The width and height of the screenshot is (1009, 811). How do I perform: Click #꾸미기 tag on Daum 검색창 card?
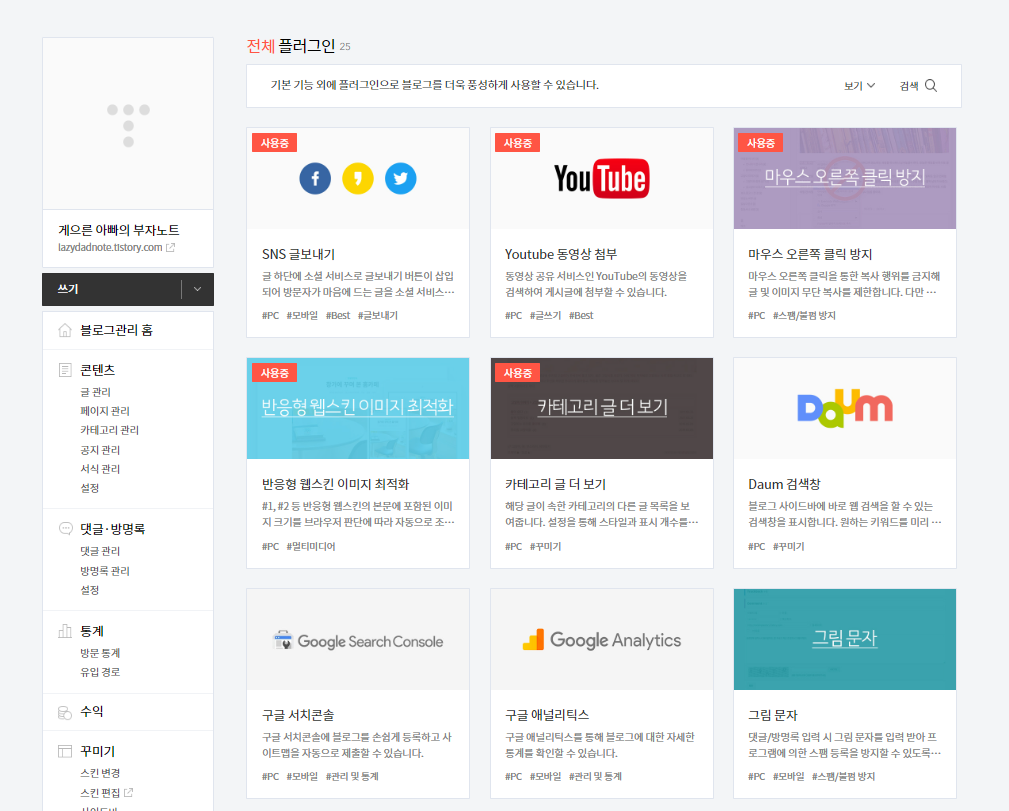788,546
